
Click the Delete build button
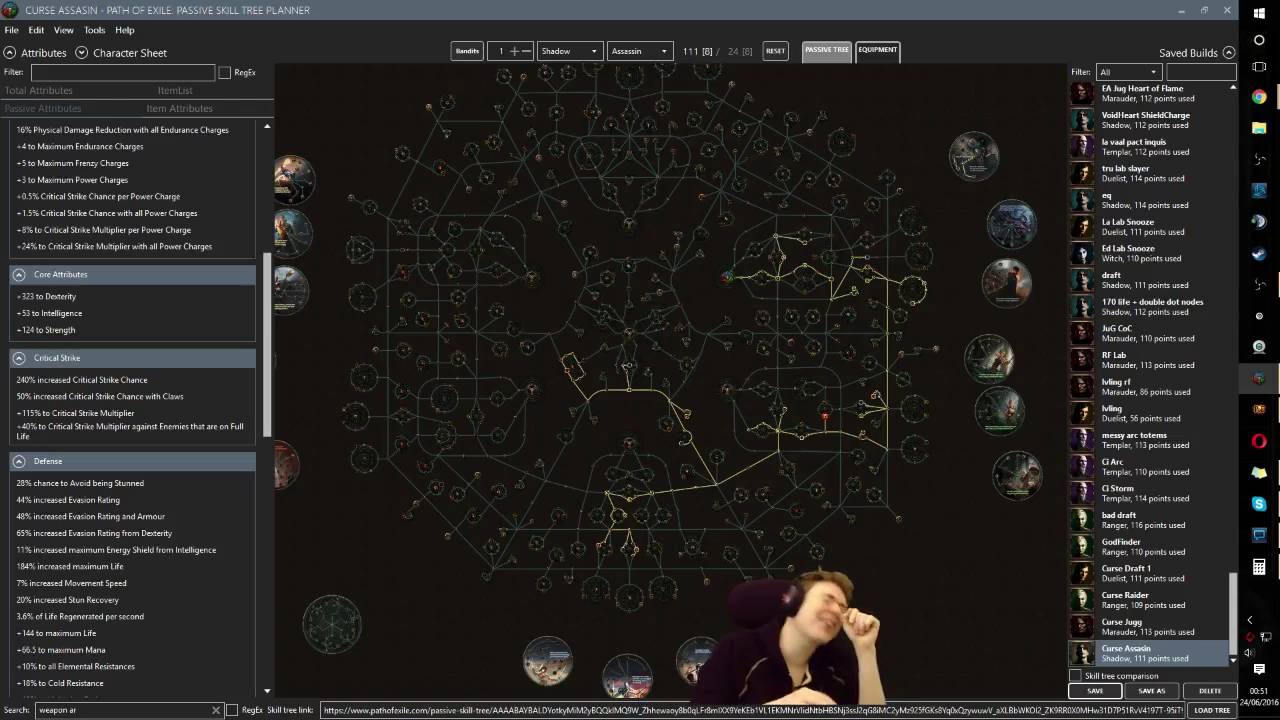pyautogui.click(x=1209, y=691)
